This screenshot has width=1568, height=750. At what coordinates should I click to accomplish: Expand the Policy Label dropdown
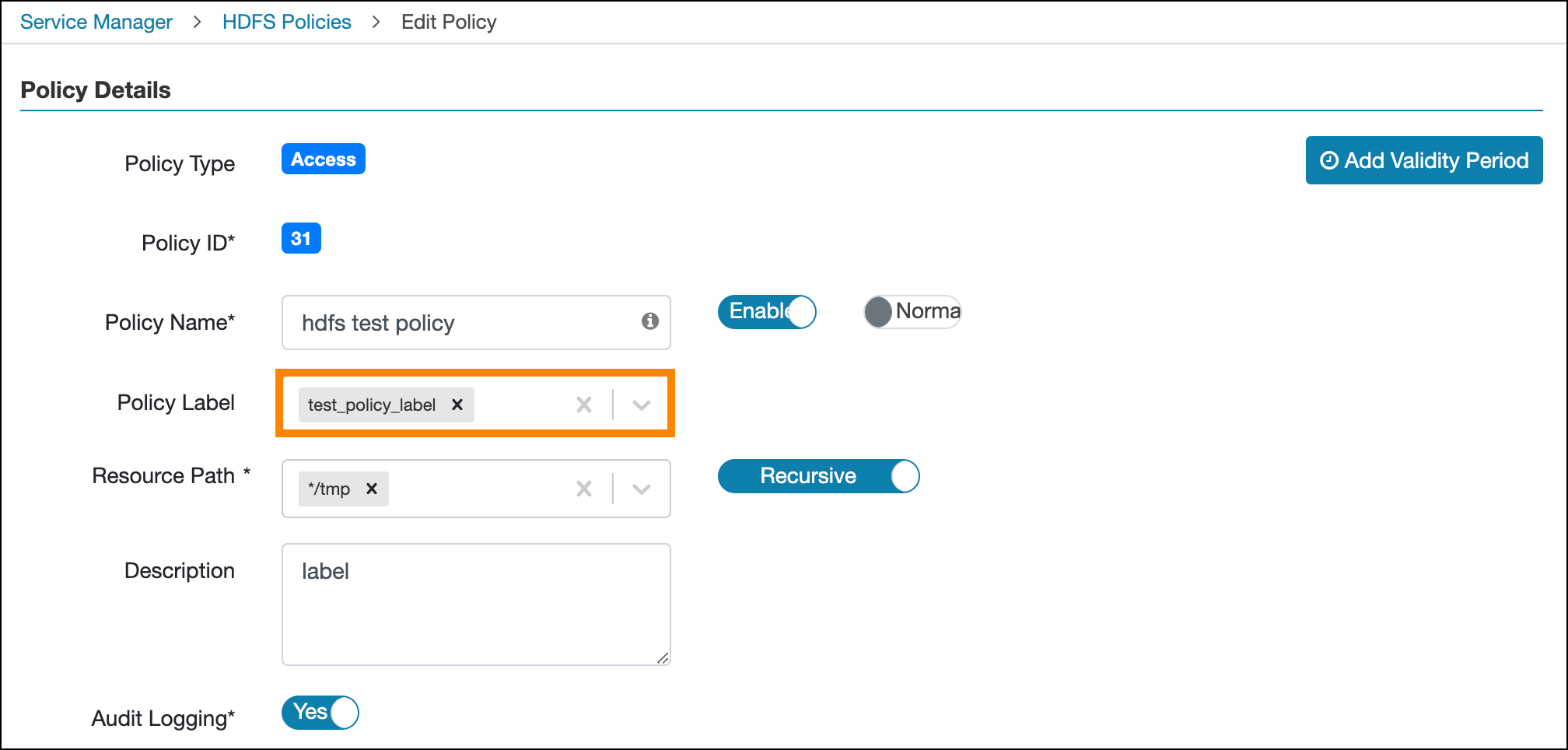tap(642, 405)
